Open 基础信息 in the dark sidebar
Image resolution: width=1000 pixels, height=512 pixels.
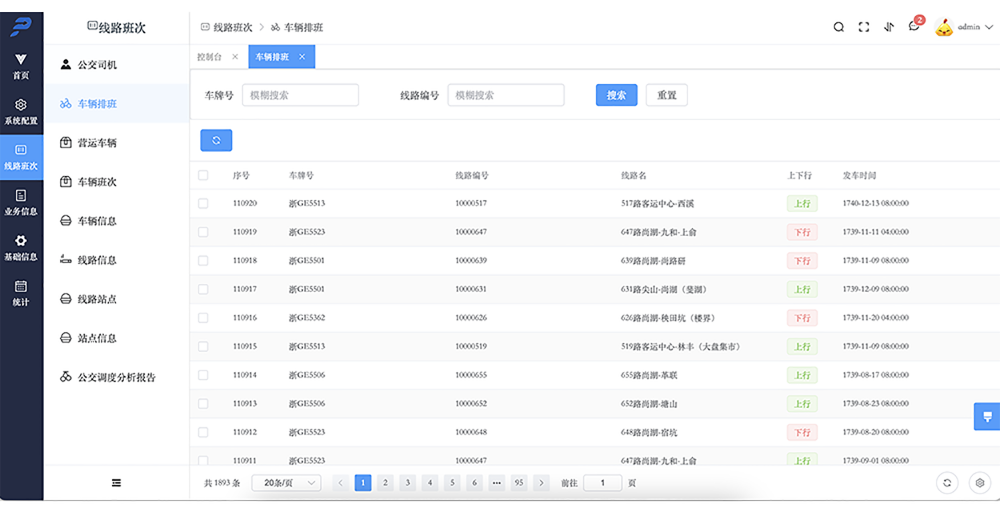(x=21, y=247)
